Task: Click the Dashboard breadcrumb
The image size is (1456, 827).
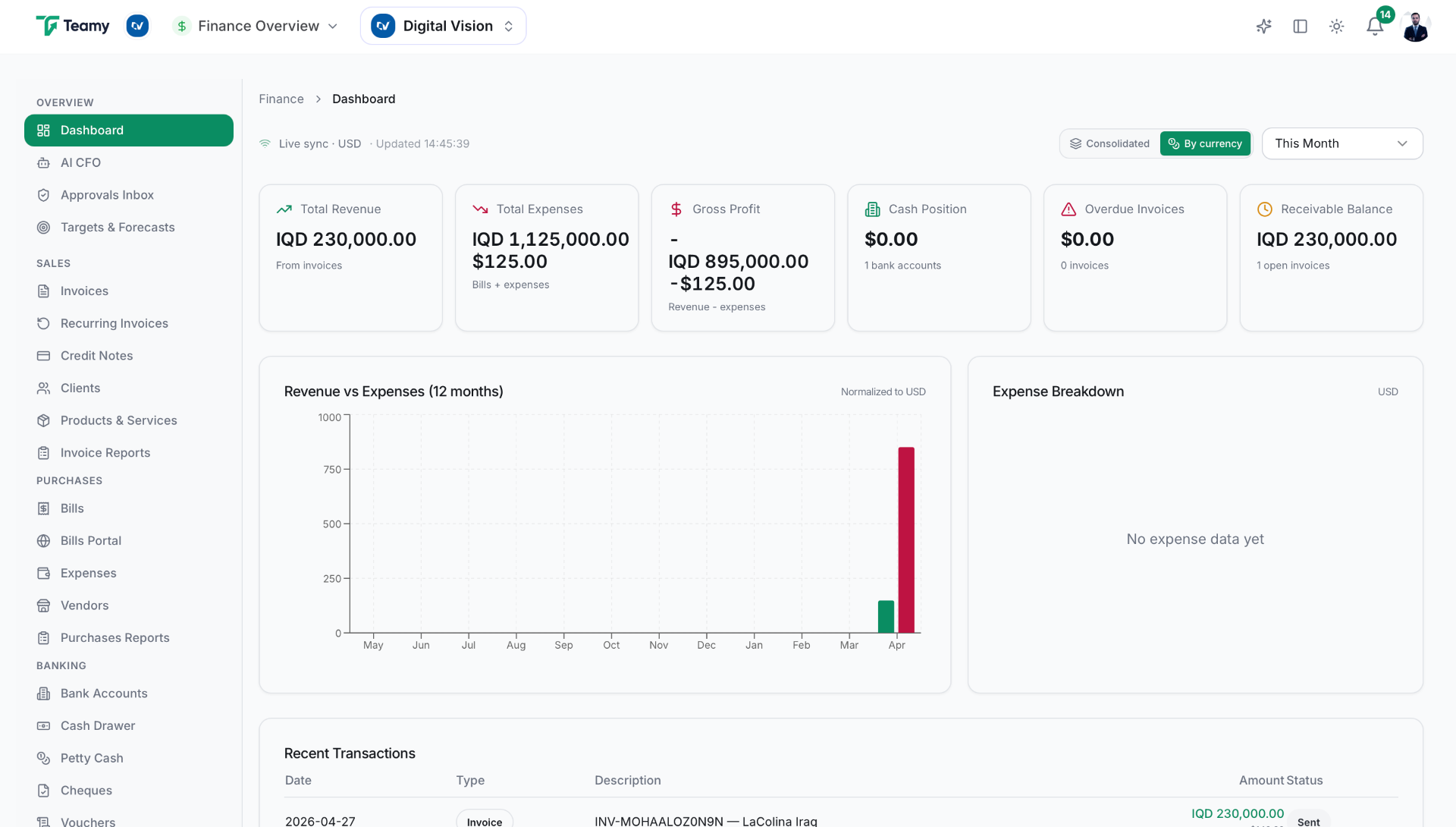Action: [x=363, y=99]
